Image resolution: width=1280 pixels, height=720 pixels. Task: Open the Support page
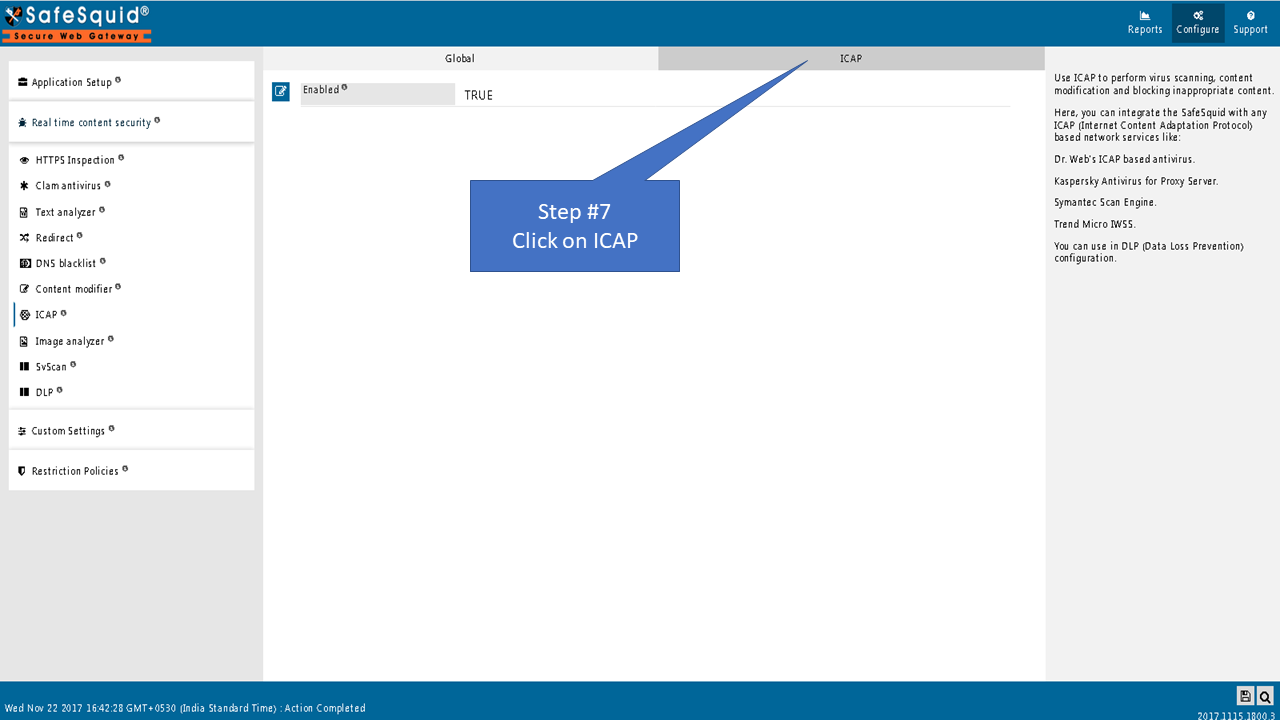click(x=1250, y=22)
